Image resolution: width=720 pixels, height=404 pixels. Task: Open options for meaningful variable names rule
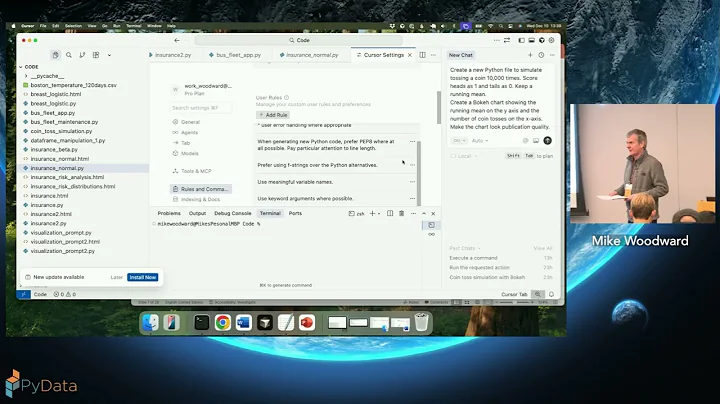tap(412, 182)
